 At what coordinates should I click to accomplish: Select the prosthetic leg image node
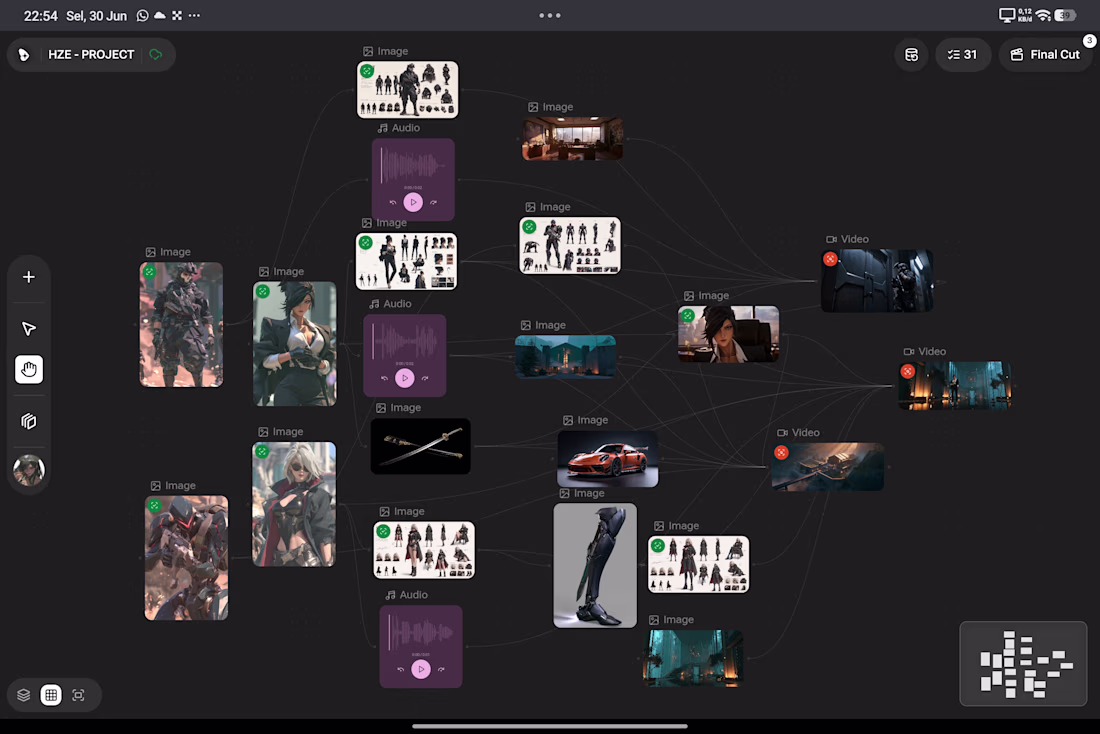tap(595, 566)
